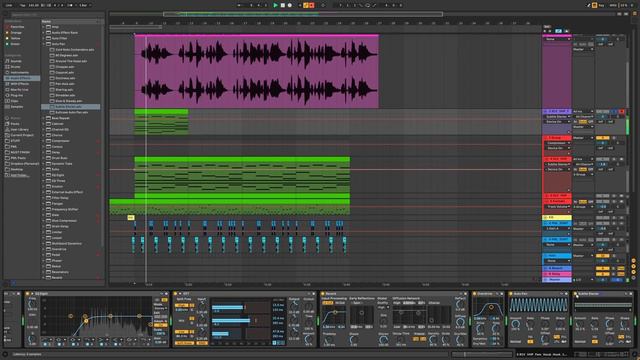
Task: Click the red Favorites collection marker
Action: tap(7, 27)
